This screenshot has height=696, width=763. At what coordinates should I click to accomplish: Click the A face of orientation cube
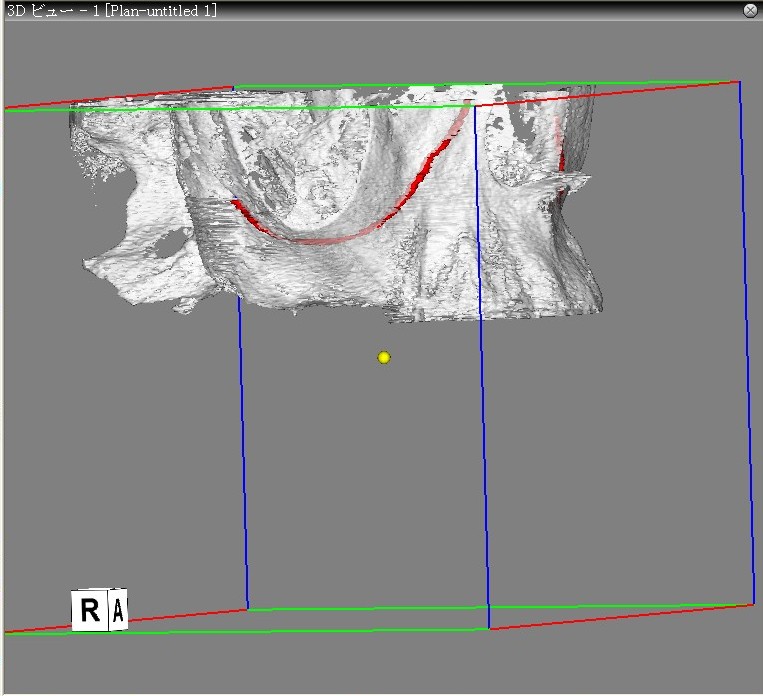click(118, 609)
